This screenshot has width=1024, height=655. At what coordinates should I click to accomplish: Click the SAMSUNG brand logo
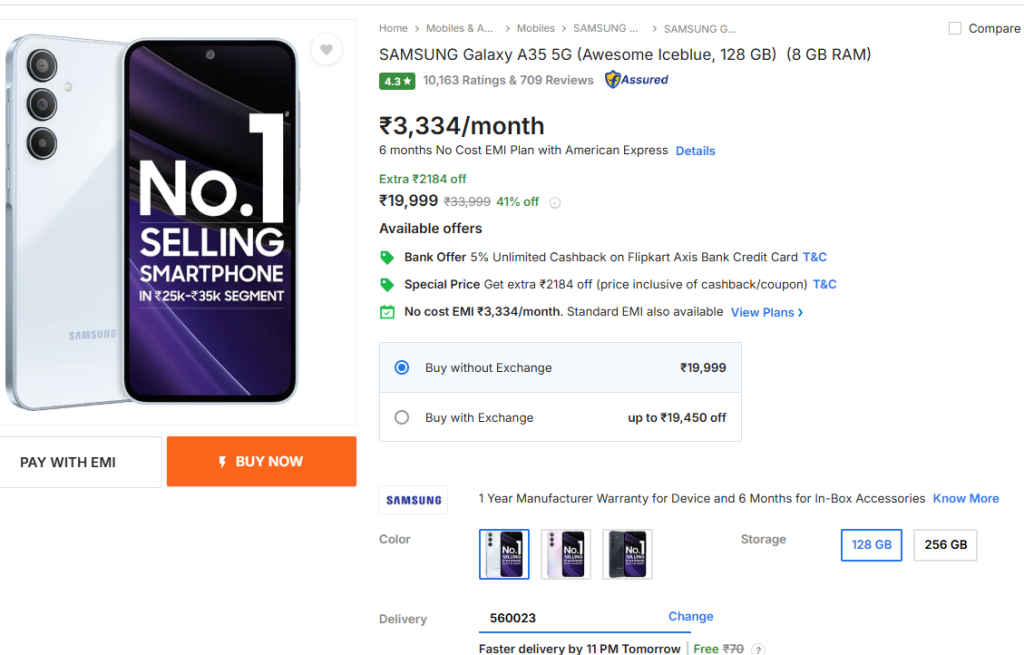click(413, 498)
